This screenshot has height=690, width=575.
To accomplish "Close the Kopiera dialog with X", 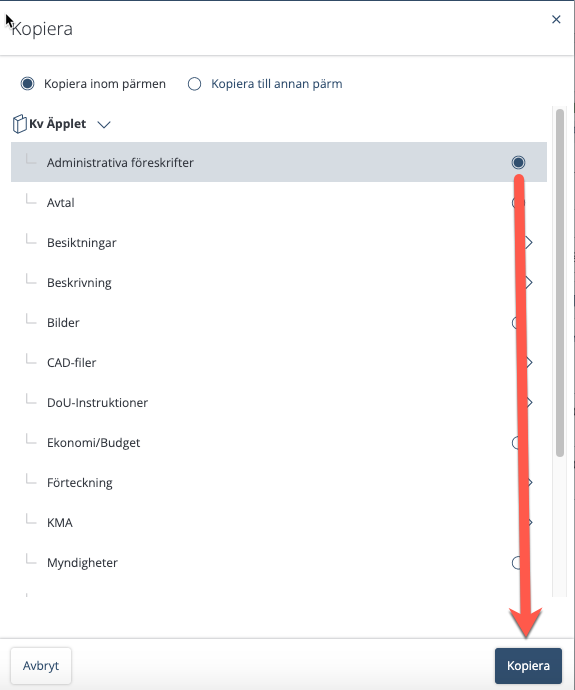I will [x=556, y=19].
